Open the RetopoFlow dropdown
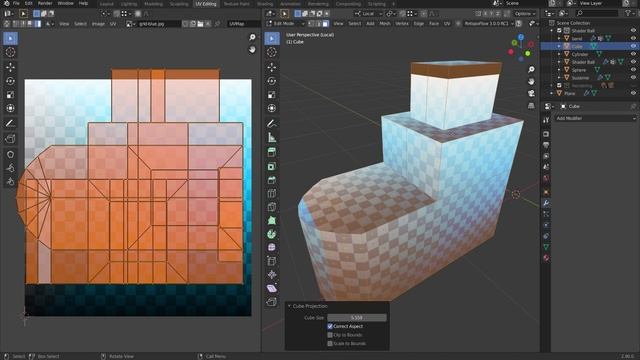The image size is (640, 360). pyautogui.click(x=488, y=24)
